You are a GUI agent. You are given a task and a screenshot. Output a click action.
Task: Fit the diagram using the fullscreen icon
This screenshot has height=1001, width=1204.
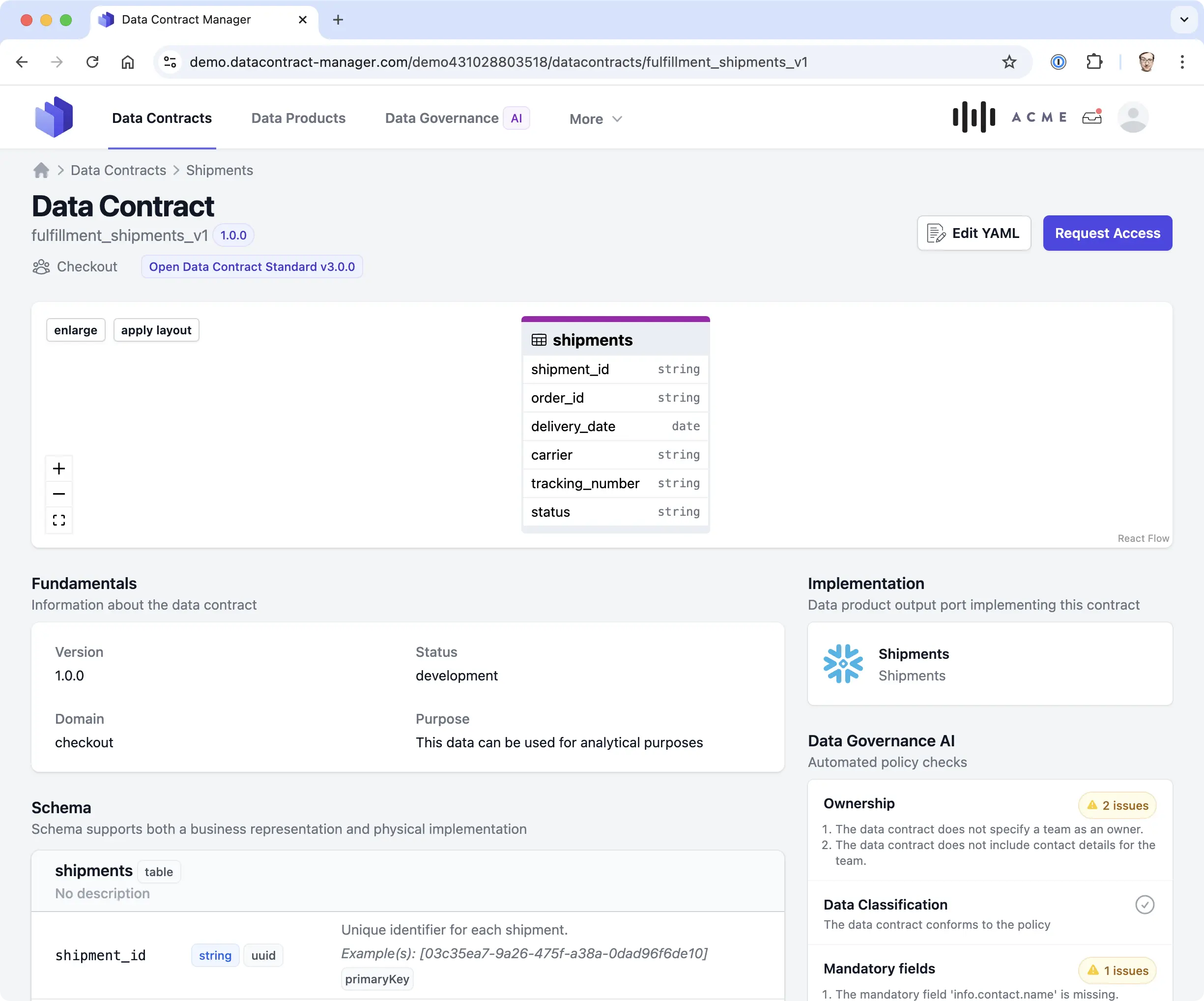[58, 520]
